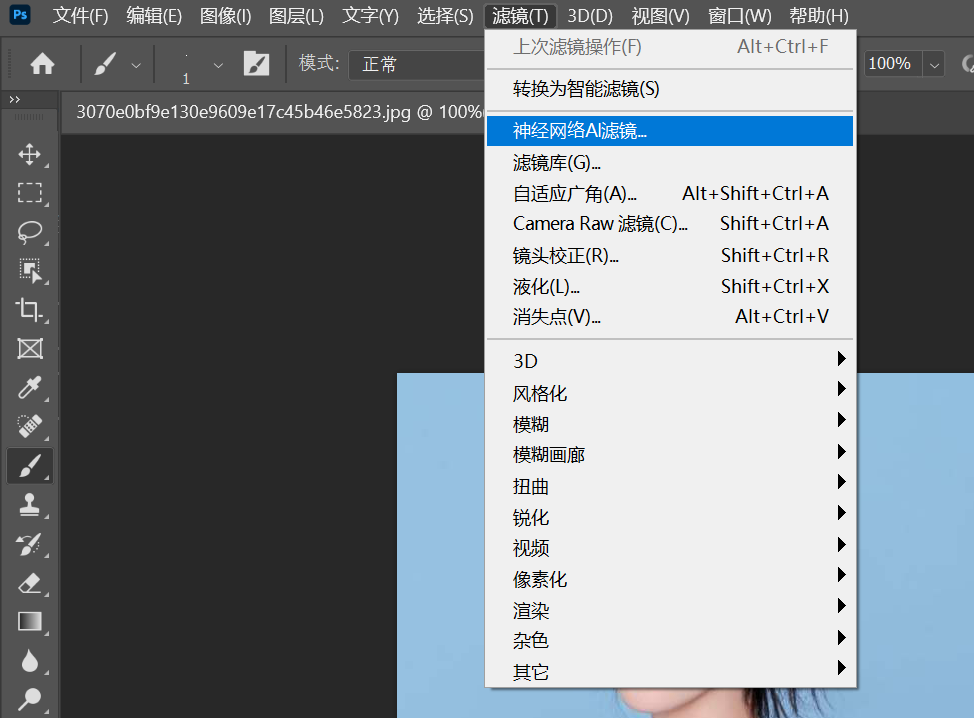Expand the 像素化 filter submenu
The height and width of the screenshot is (718, 974).
click(x=670, y=579)
